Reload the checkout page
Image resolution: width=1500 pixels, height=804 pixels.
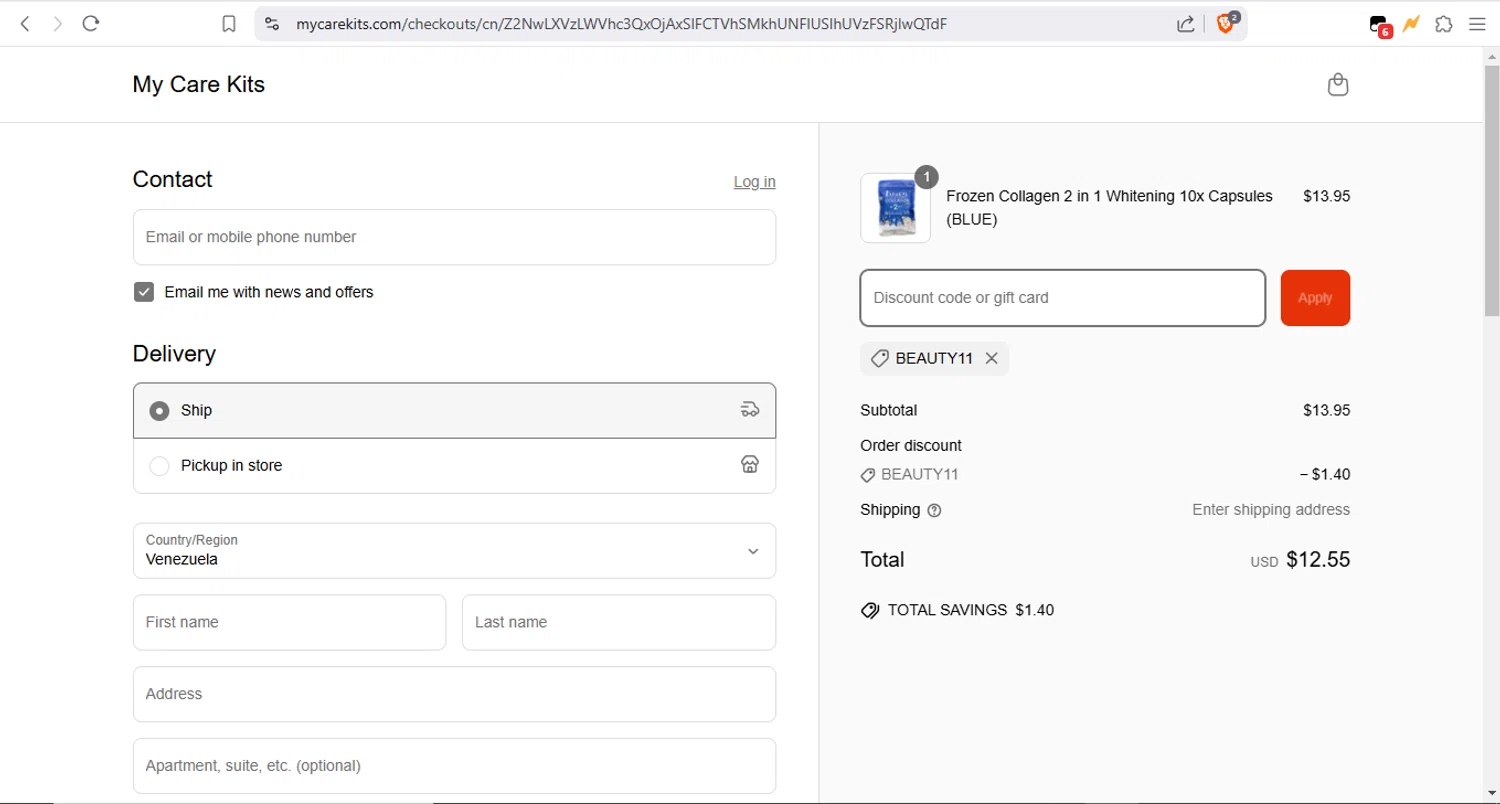(x=91, y=24)
